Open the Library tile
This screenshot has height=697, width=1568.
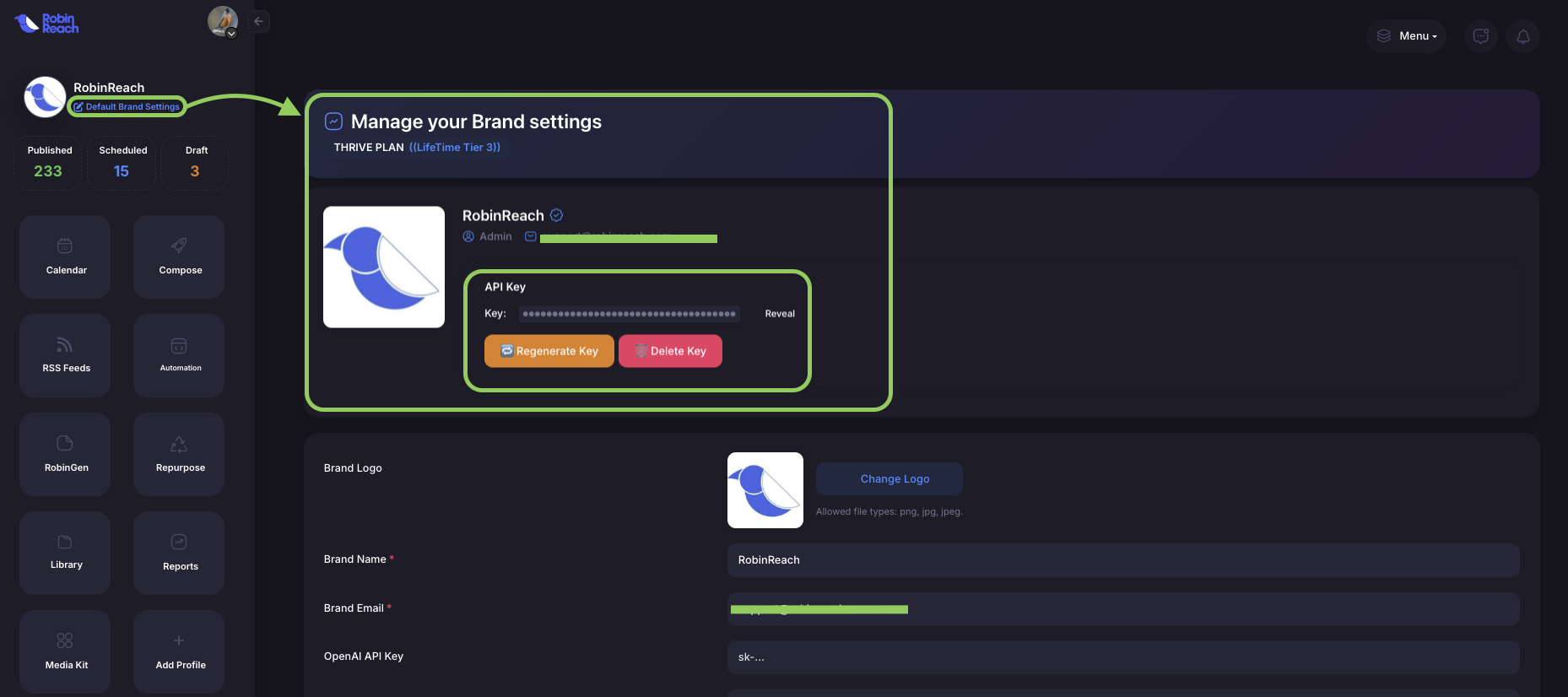(65, 553)
